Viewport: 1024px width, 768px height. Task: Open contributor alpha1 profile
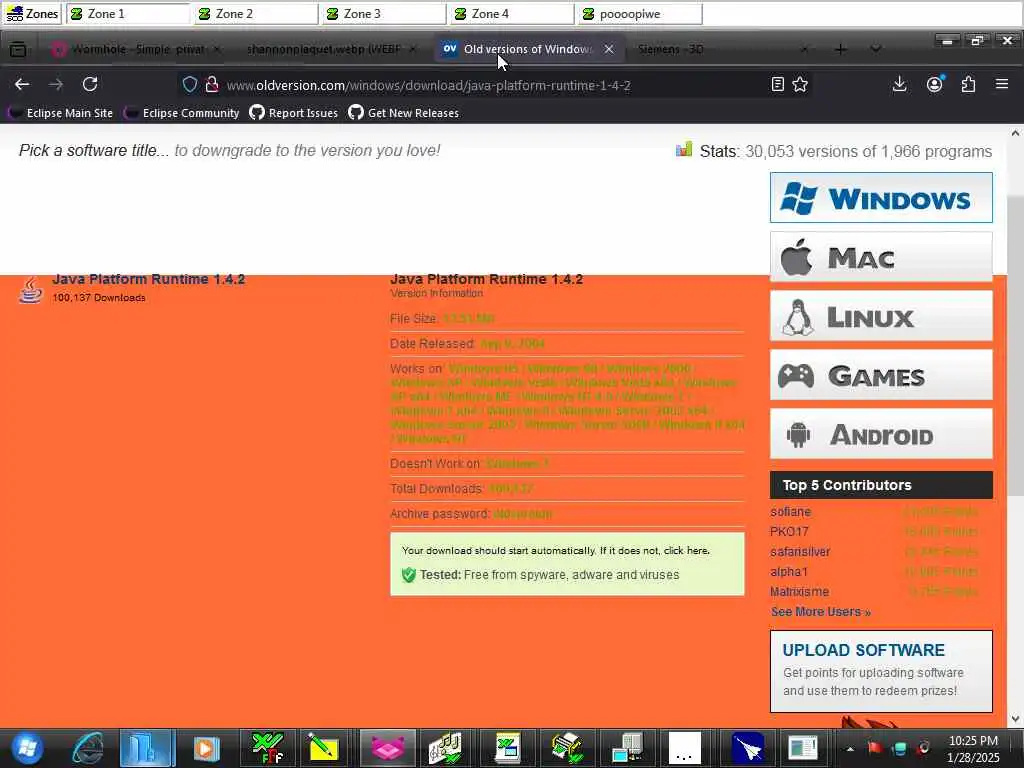pos(789,571)
